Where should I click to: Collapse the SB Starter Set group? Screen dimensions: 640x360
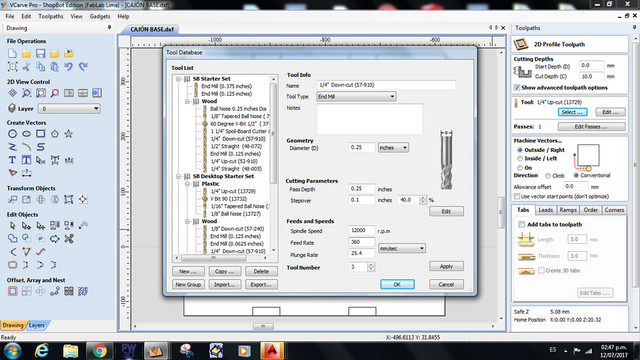178,79
